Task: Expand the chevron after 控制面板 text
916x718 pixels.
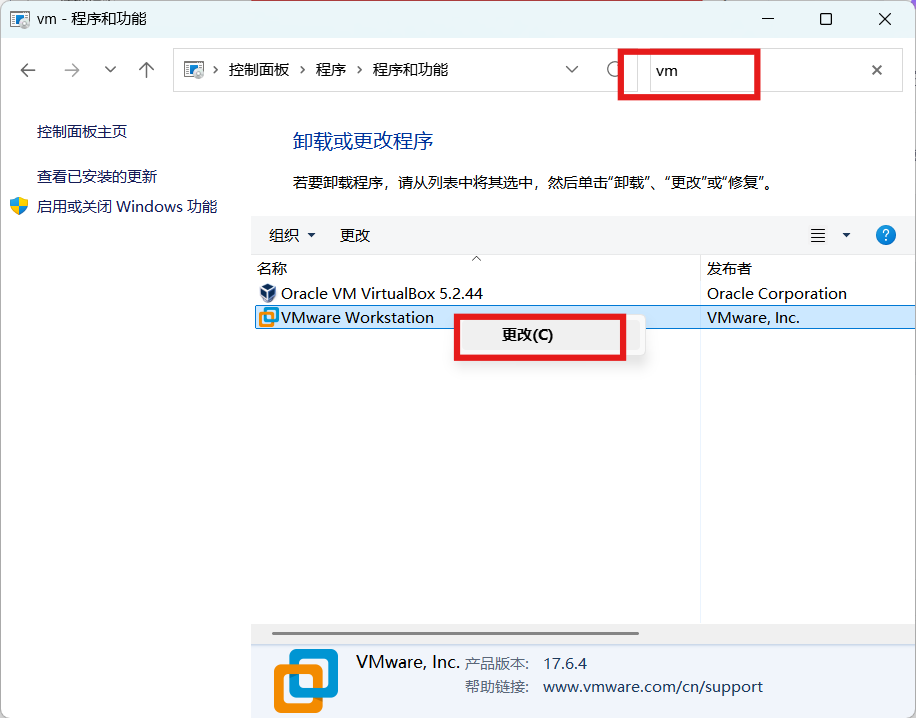Action: pos(303,70)
